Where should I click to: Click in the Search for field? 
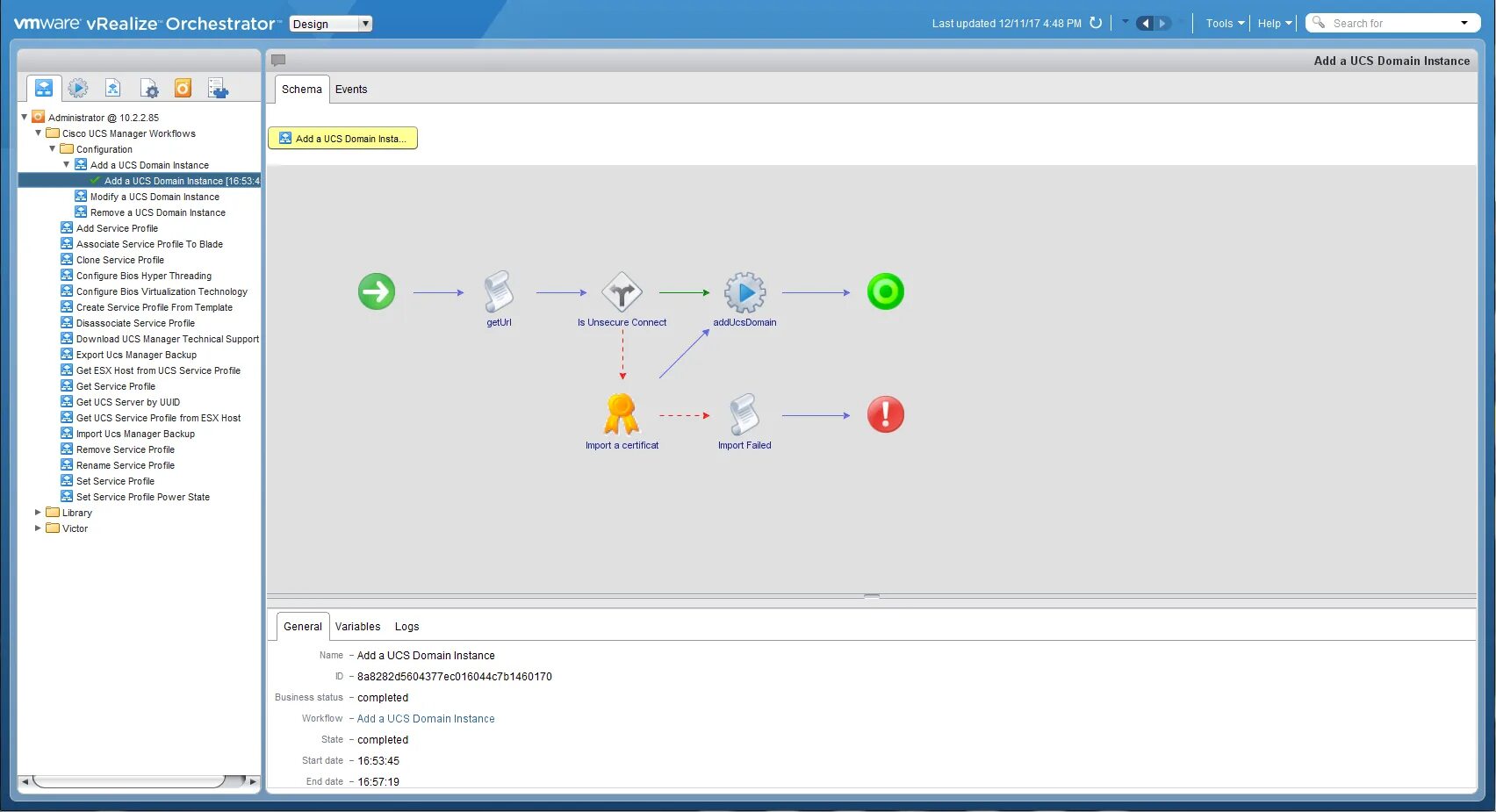[1392, 24]
